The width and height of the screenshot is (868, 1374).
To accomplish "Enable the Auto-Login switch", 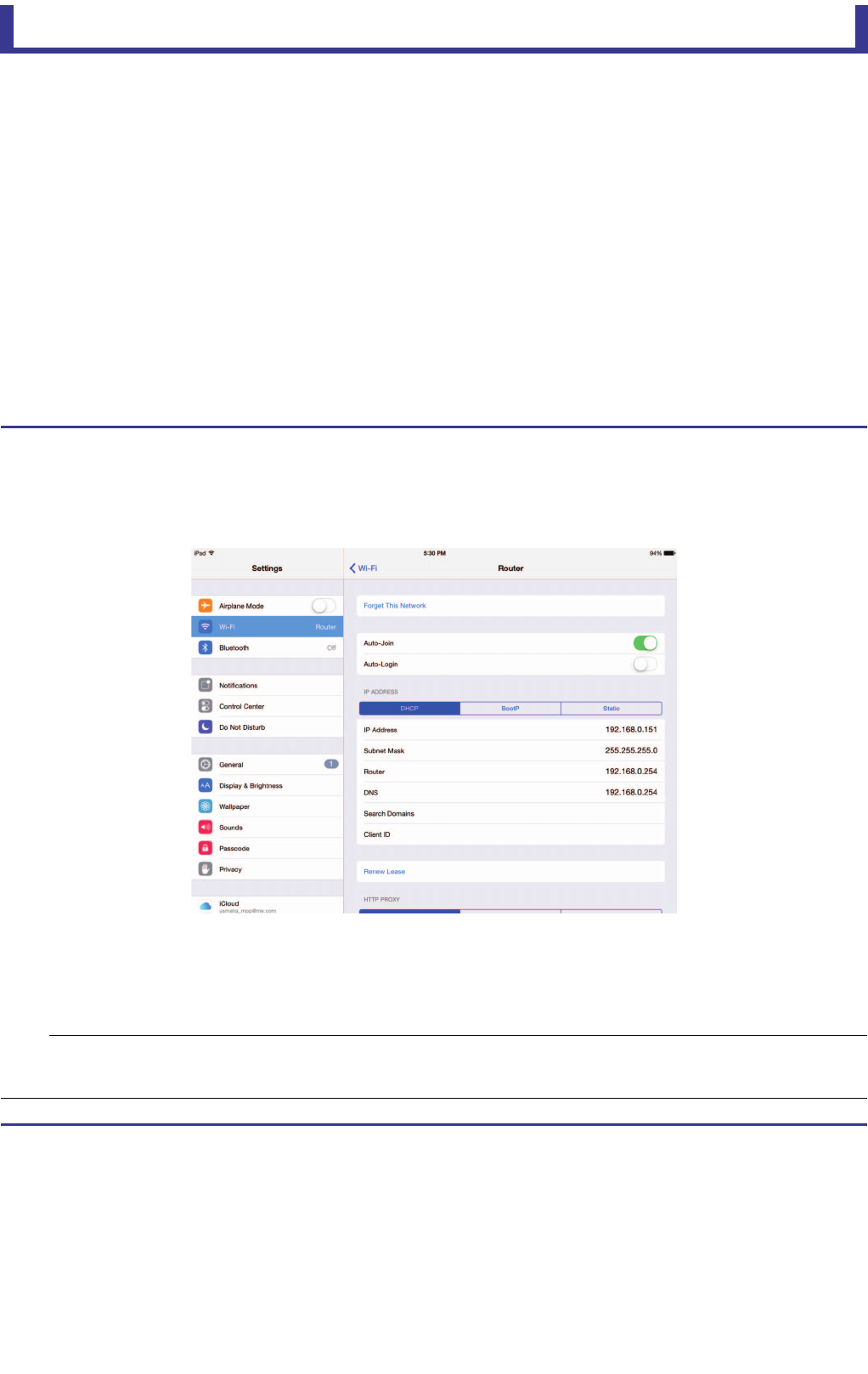I will (645, 664).
